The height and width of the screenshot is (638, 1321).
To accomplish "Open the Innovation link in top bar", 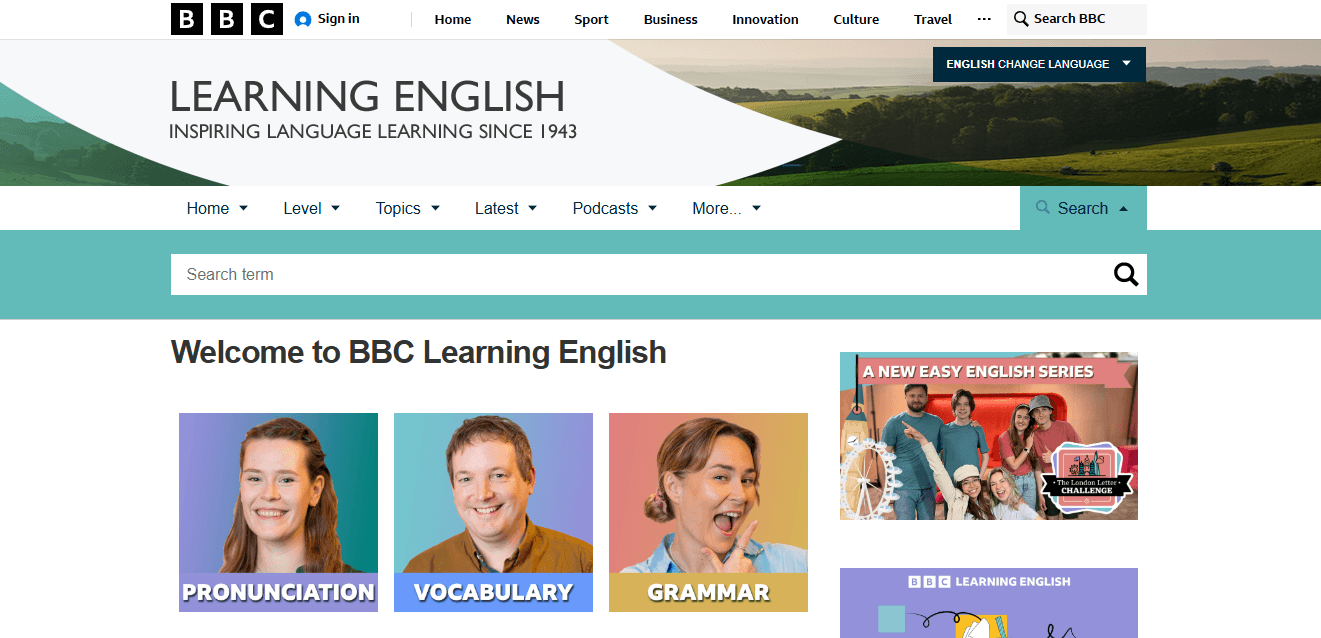I will click(765, 19).
